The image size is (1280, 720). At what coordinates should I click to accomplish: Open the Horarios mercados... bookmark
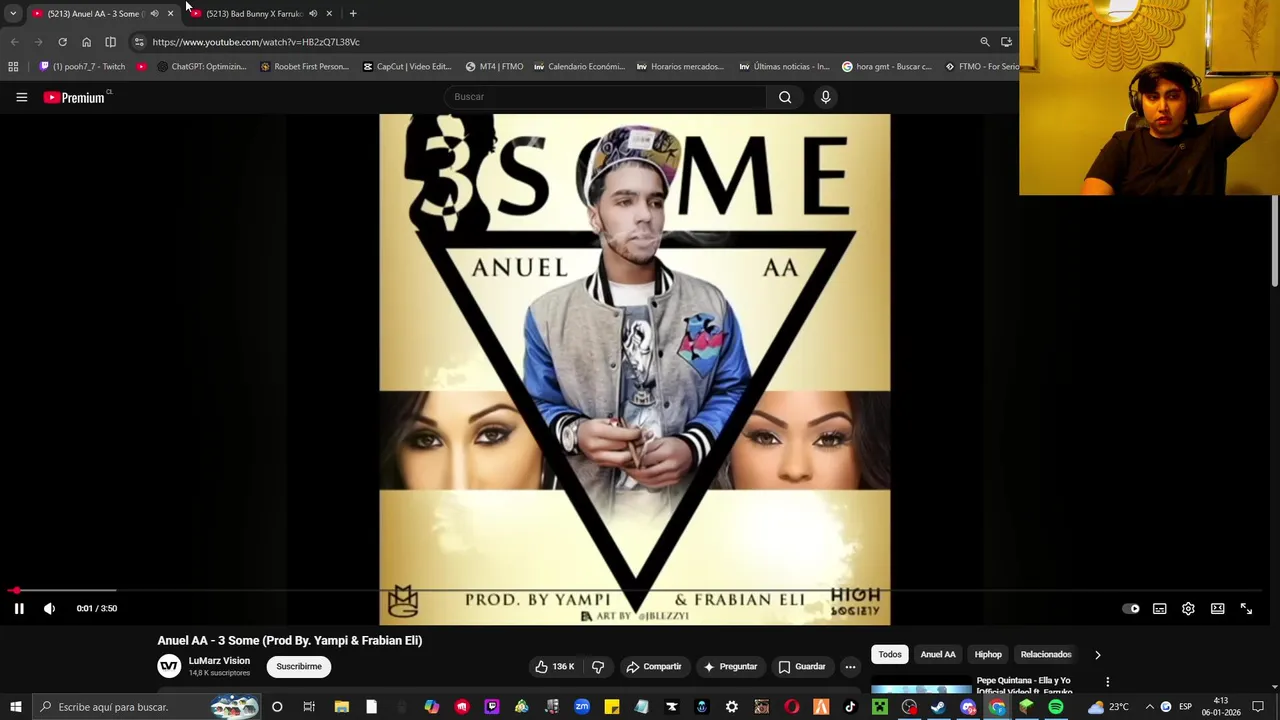(x=680, y=67)
